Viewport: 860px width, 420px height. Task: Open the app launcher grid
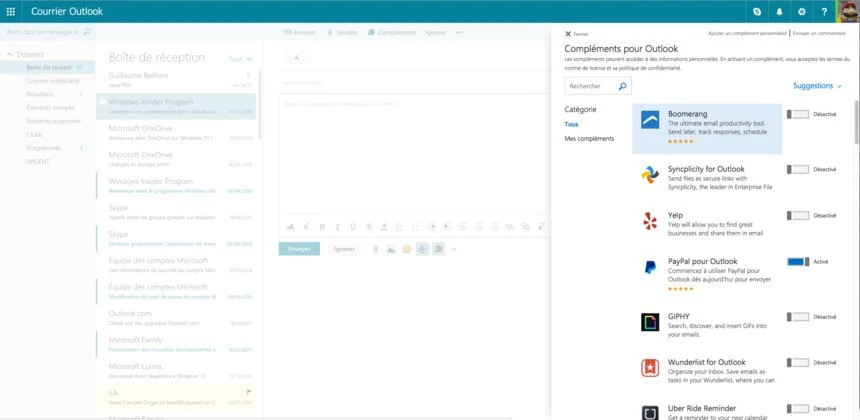point(11,12)
